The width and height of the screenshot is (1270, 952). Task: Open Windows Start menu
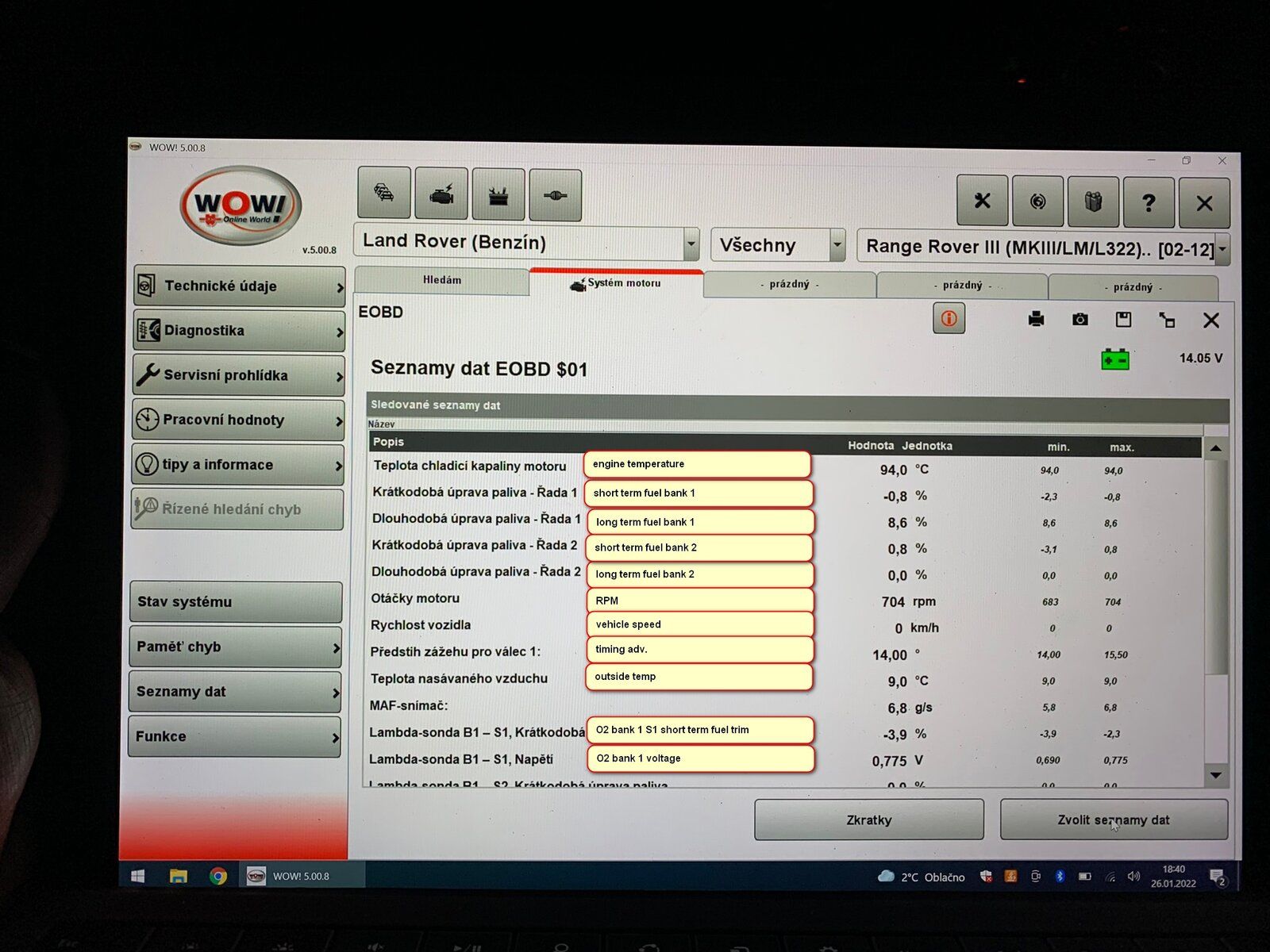pos(137,876)
